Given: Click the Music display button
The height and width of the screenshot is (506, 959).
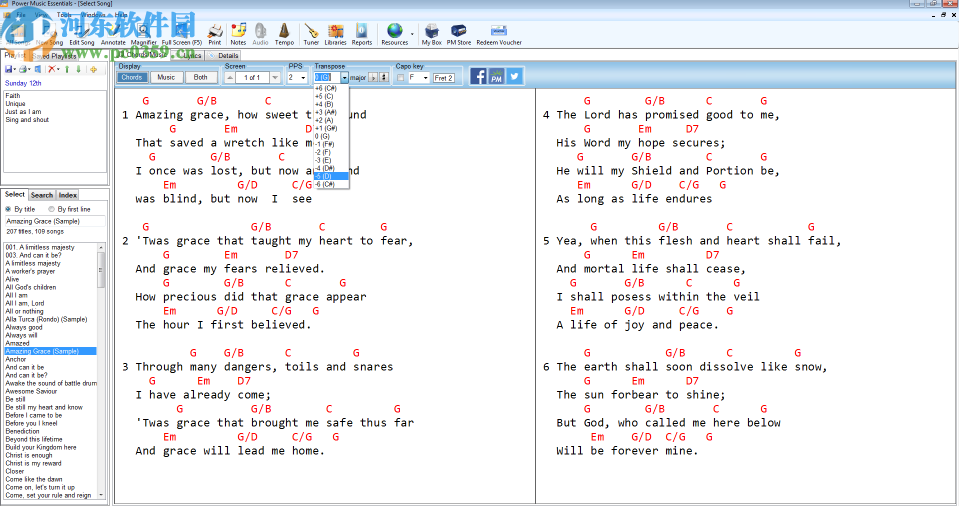Looking at the screenshot, I should click(x=166, y=77).
